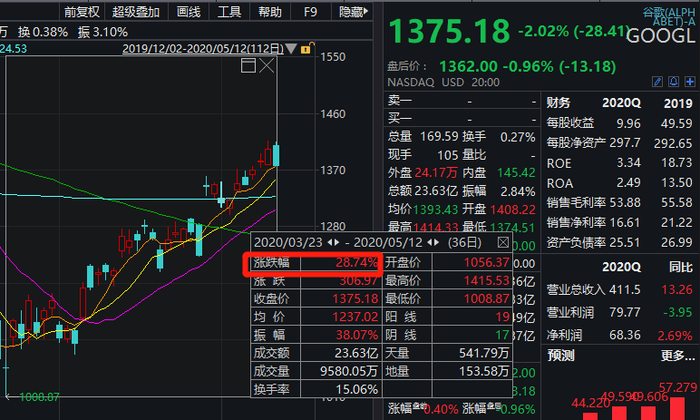Open the 帮助 menu

(270, 12)
